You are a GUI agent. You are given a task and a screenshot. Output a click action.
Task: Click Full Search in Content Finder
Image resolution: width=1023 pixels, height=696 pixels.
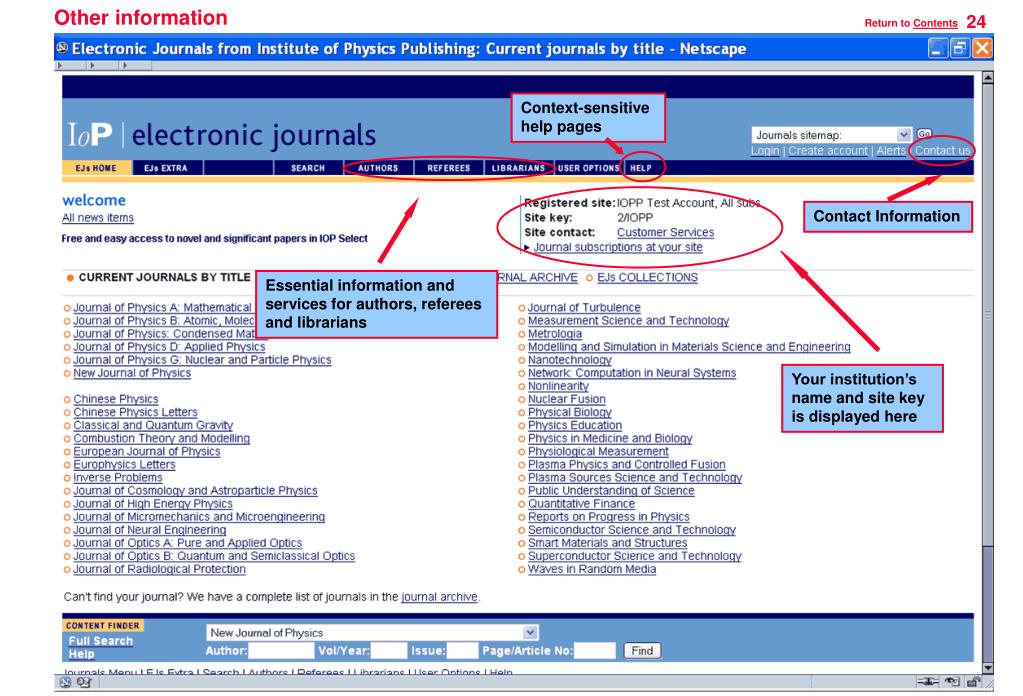pos(100,641)
